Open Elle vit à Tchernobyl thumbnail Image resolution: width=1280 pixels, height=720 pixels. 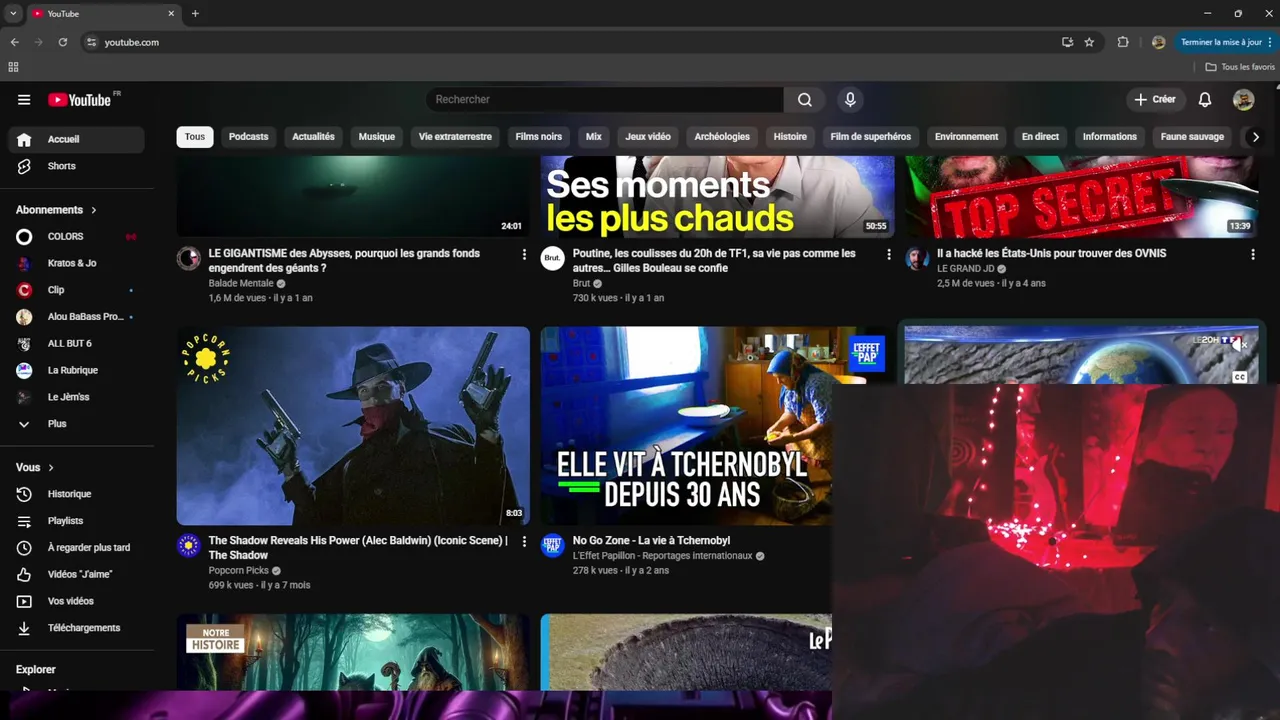pyautogui.click(x=686, y=426)
